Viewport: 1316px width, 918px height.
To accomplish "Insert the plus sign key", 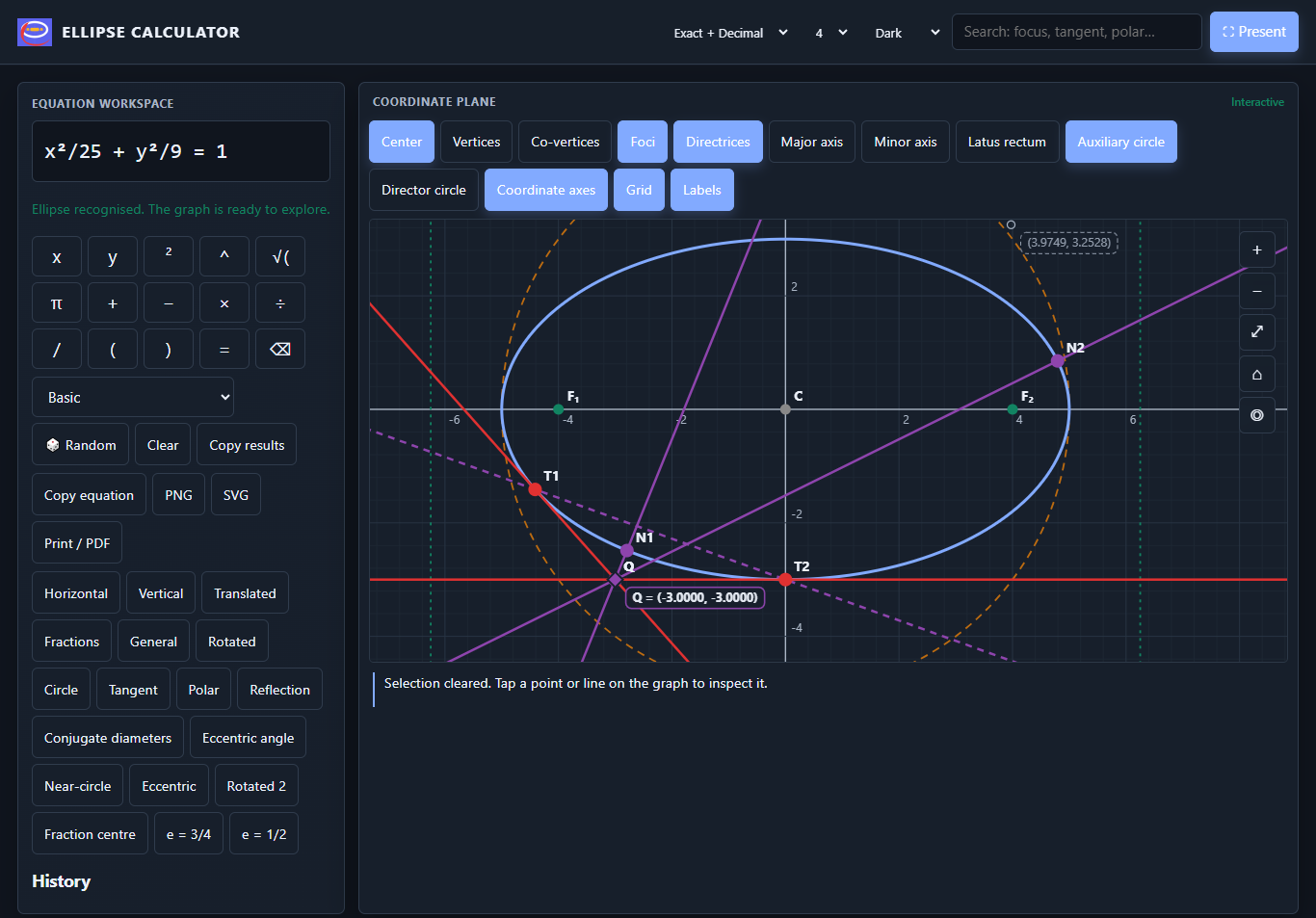I will (x=113, y=302).
